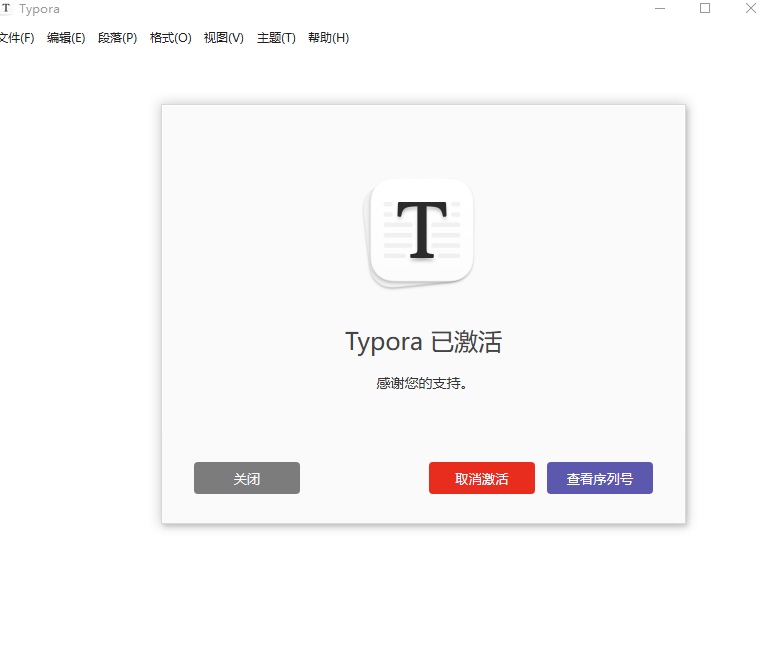Maximize the Typora window
The width and height of the screenshot is (766, 653).
(705, 9)
